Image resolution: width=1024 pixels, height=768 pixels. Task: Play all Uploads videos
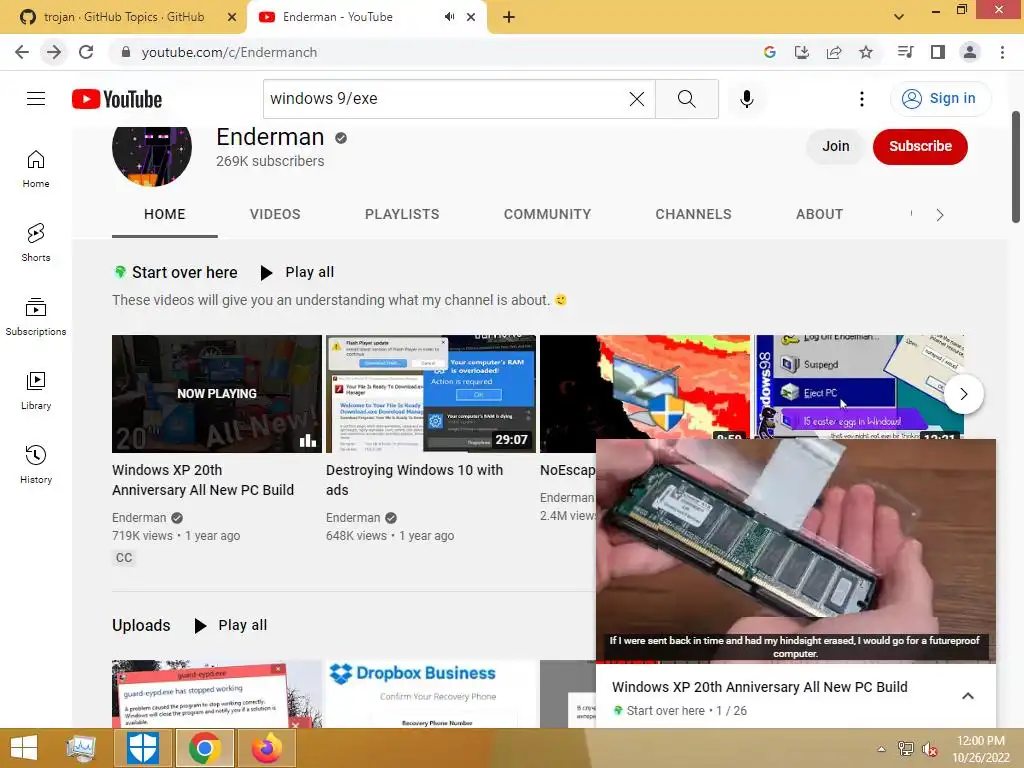pos(231,626)
